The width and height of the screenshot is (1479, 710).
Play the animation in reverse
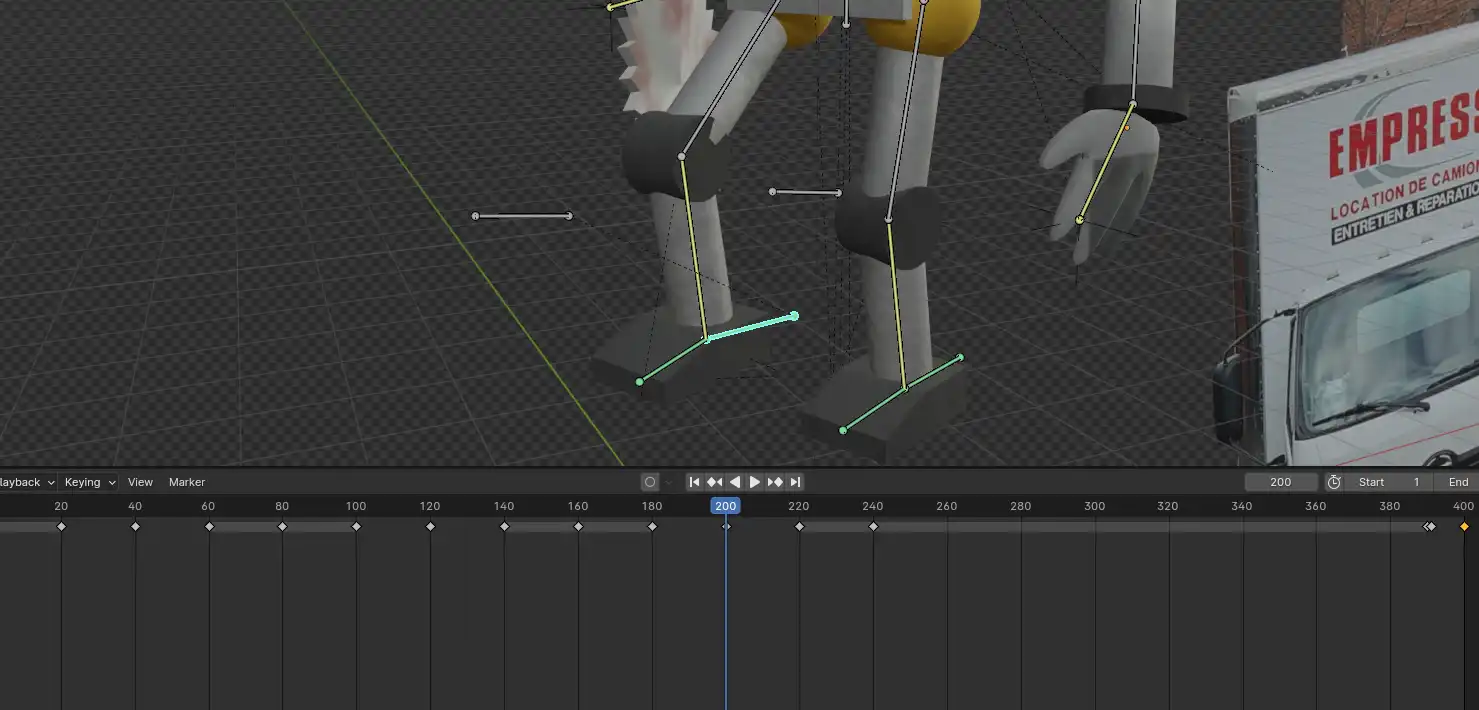coord(735,481)
